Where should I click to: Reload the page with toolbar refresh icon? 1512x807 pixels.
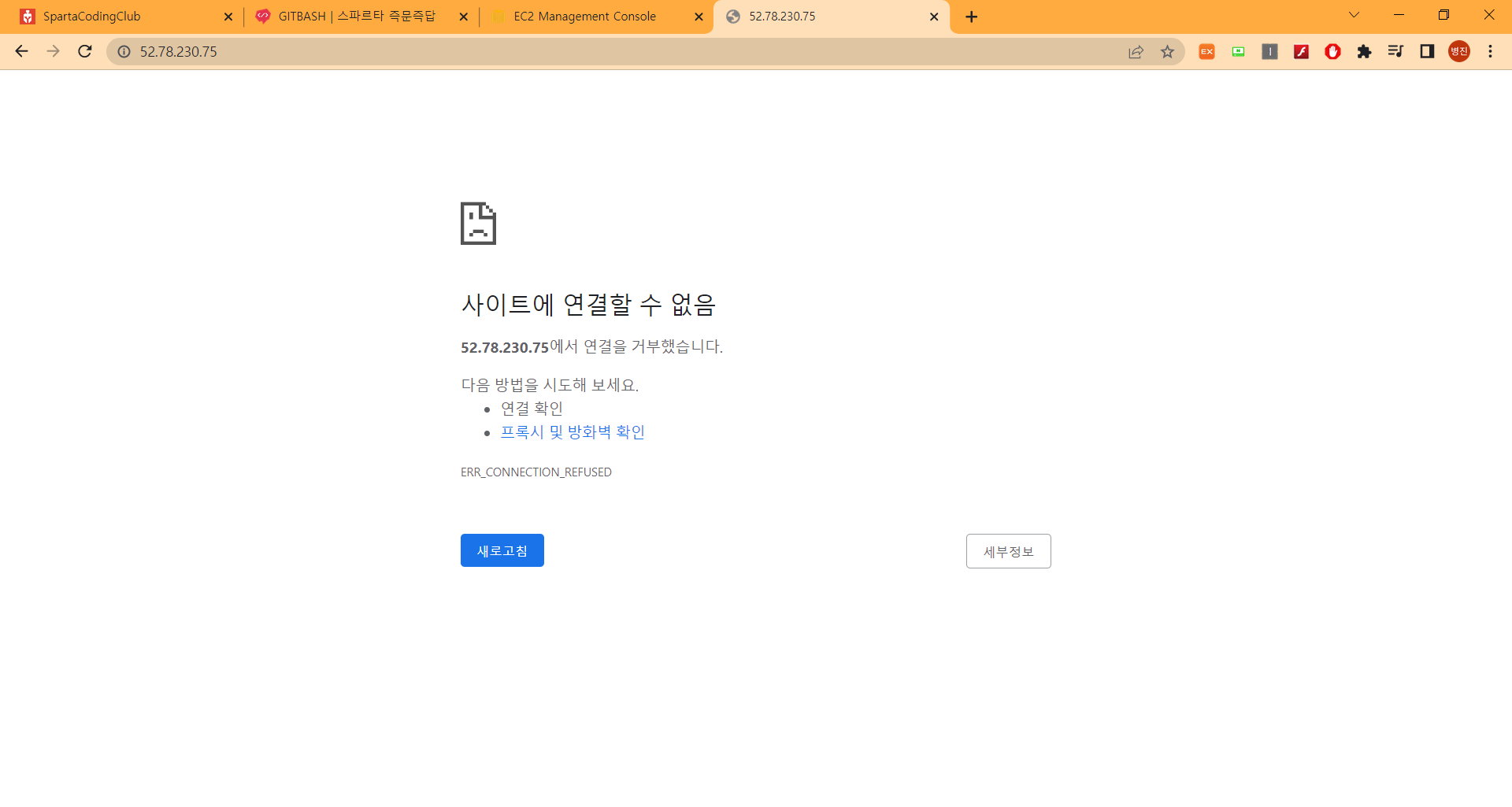(x=85, y=51)
